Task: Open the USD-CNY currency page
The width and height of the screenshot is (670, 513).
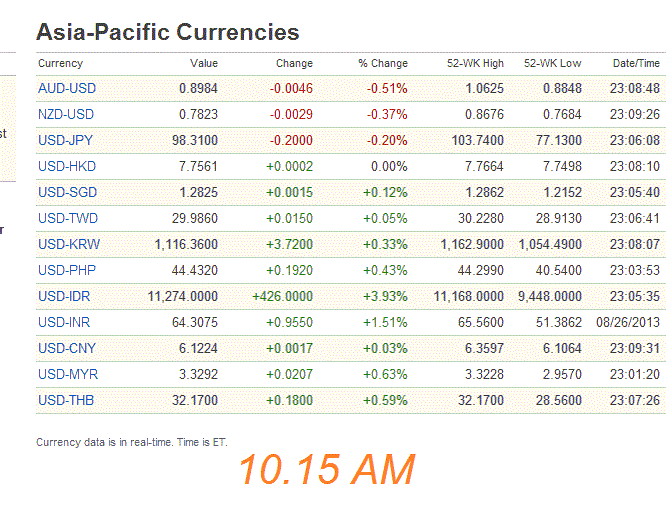Action: [x=67, y=348]
